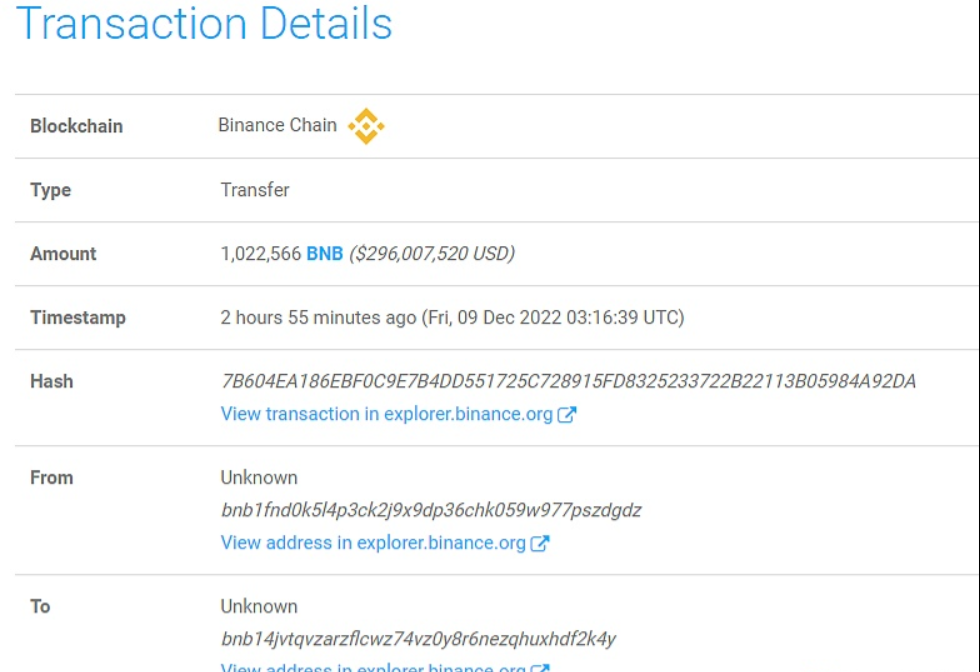980x672 pixels.
Task: Select the transaction hash string
Action: (568, 381)
